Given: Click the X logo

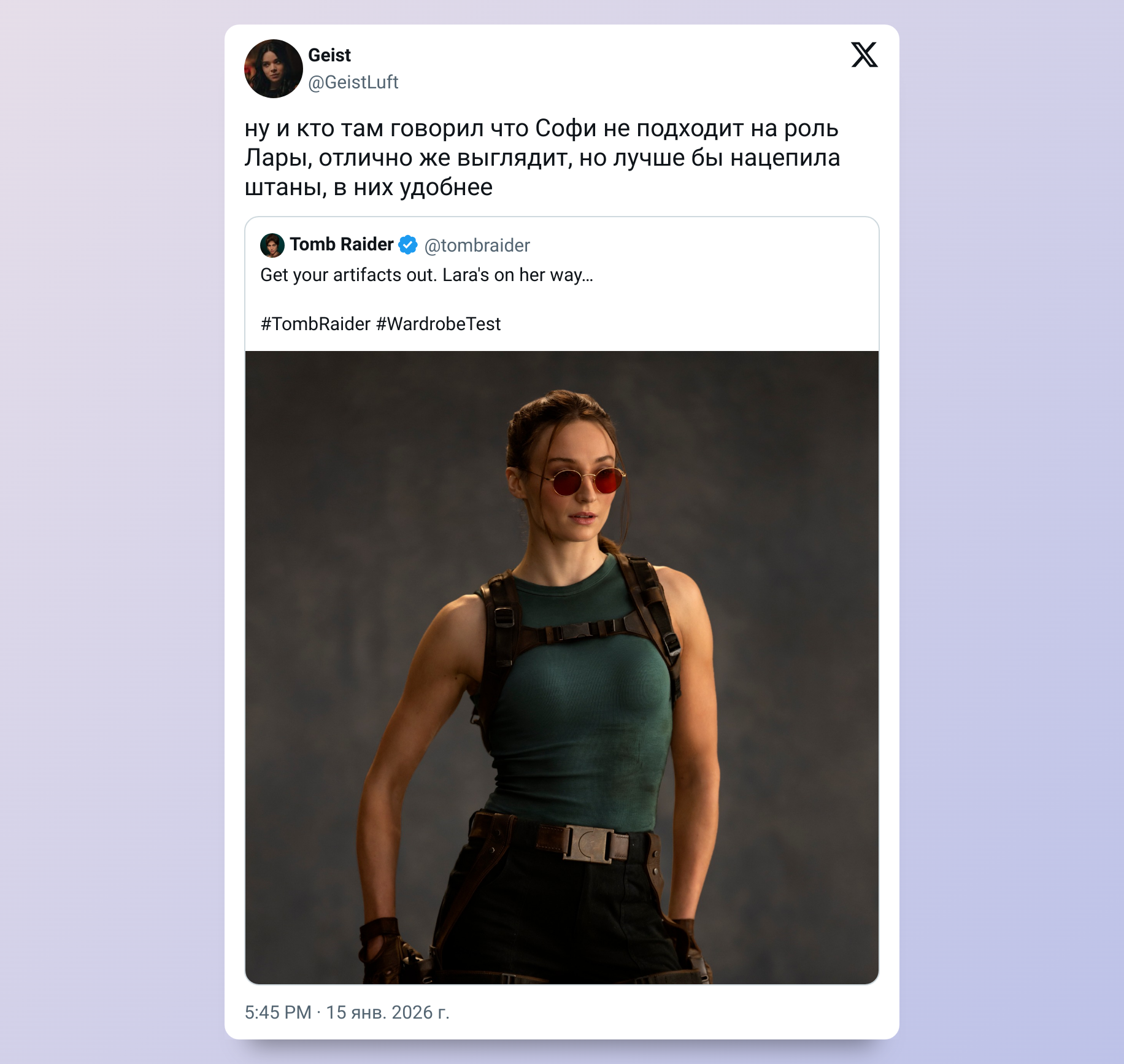Looking at the screenshot, I should pos(864,55).
